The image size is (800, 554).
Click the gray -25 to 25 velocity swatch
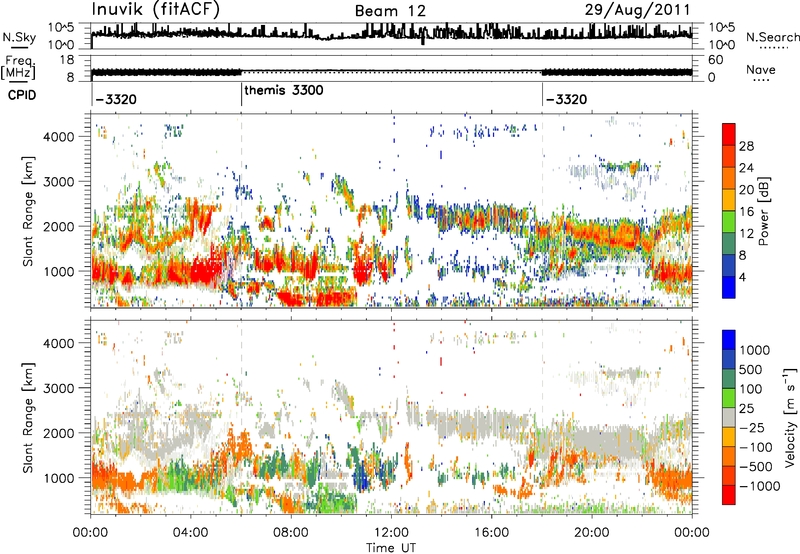pos(729,417)
